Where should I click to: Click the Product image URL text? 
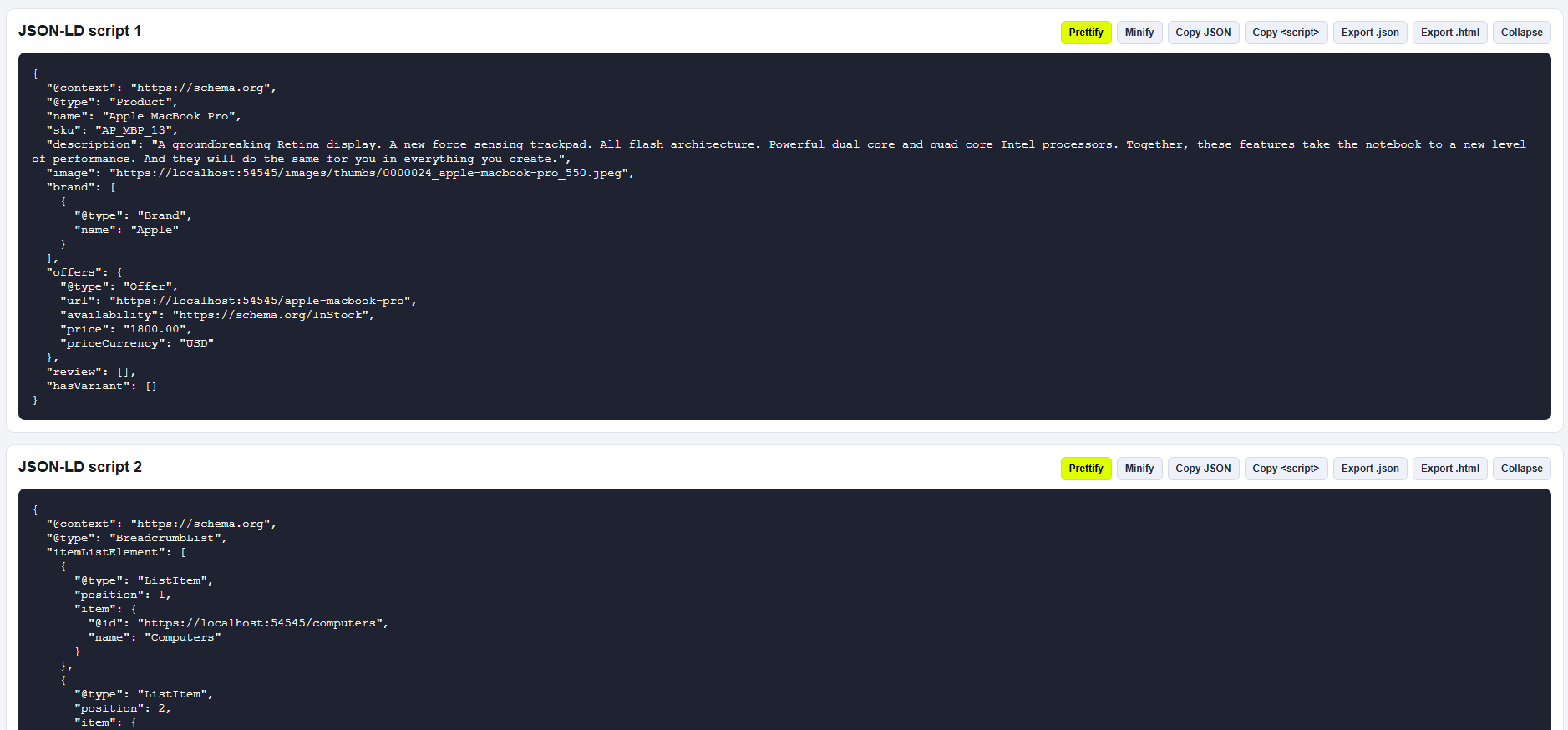click(x=372, y=173)
